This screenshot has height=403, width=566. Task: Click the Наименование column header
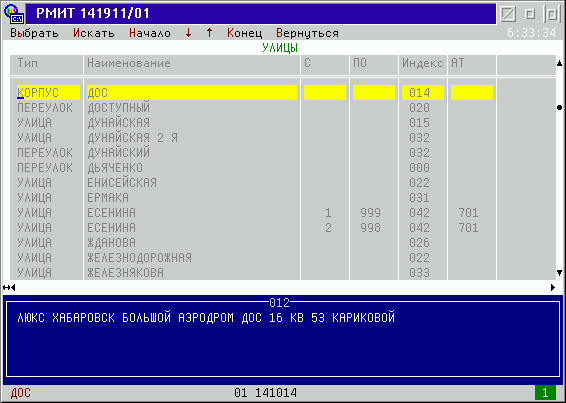coord(129,63)
